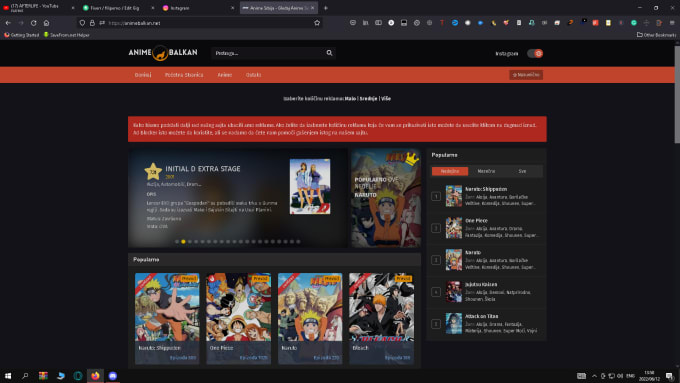This screenshot has width=680, height=383.
Task: Choose Srednje ad quantity link
Action: pos(368,98)
